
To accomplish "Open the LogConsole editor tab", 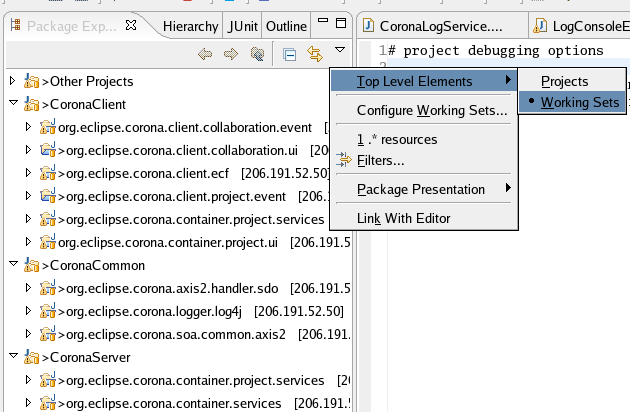I will (580, 27).
